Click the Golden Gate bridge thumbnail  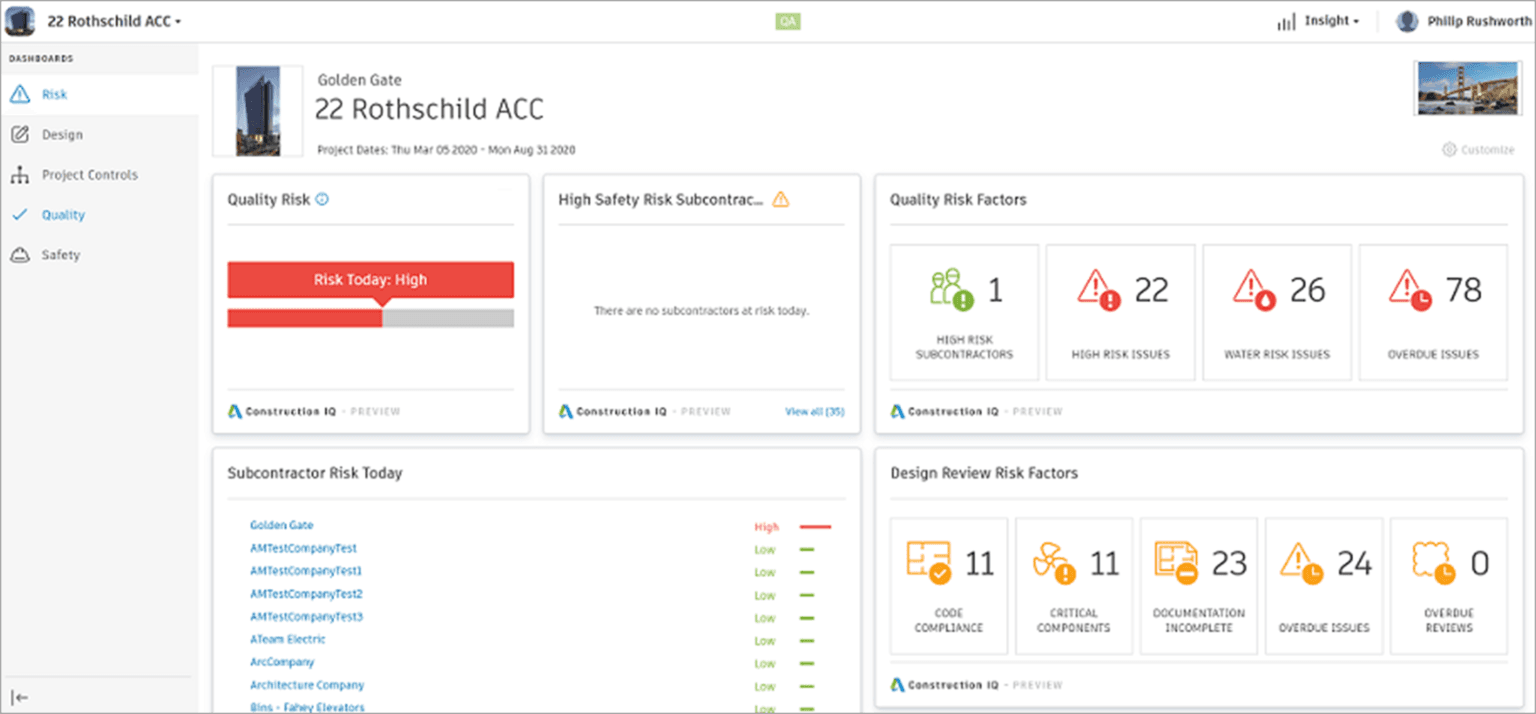1468,88
